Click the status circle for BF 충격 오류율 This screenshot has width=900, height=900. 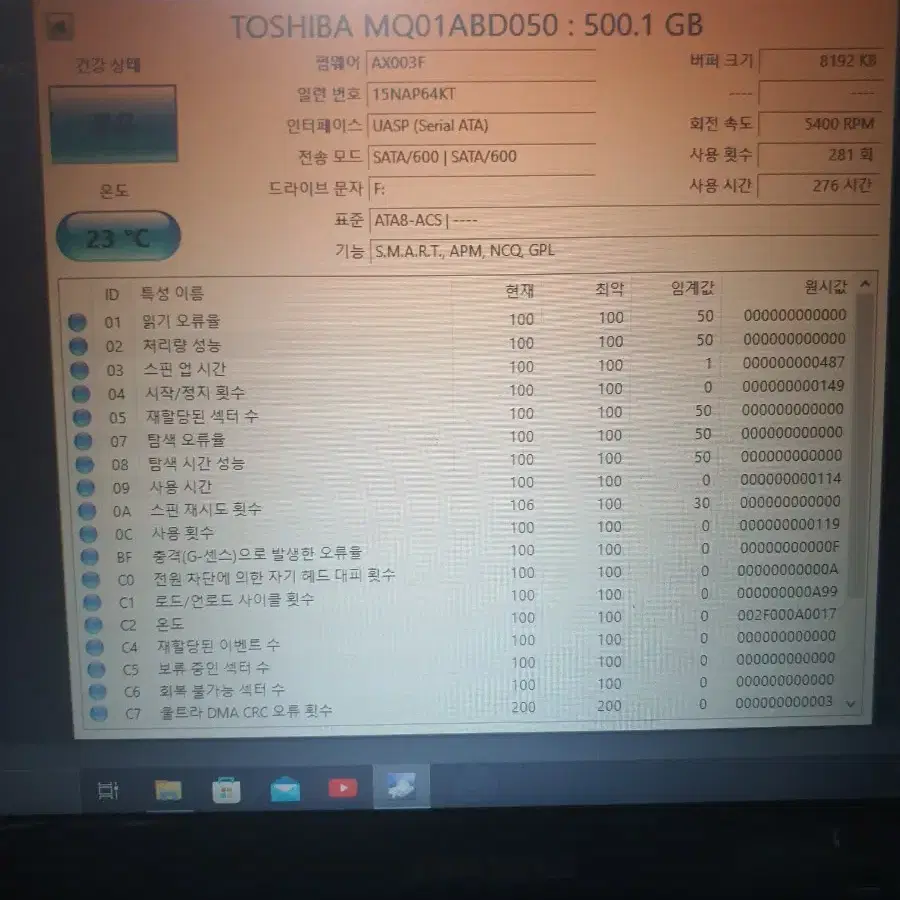[90, 557]
